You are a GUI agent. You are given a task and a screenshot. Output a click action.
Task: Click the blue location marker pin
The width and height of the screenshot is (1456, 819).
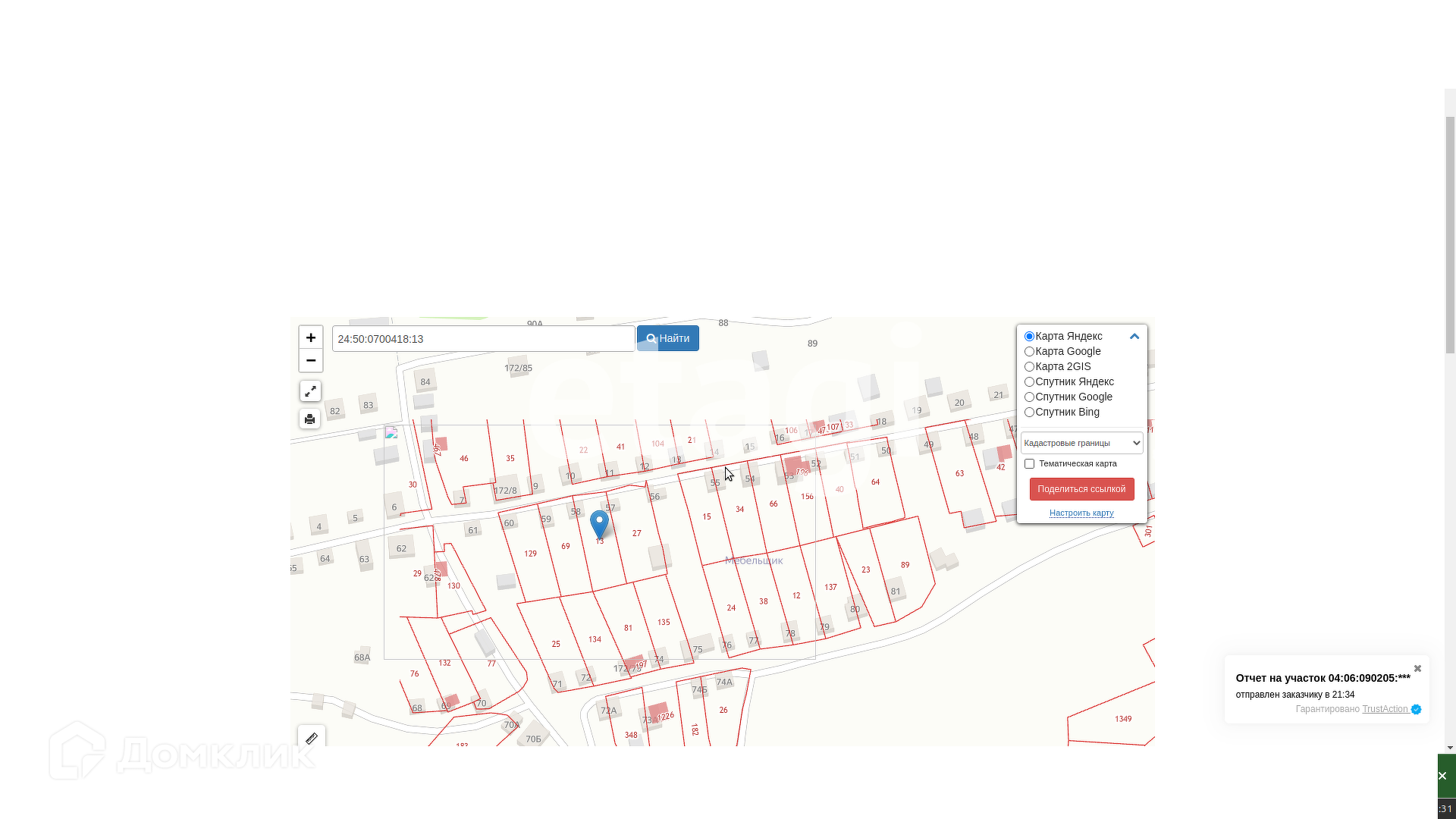click(x=599, y=523)
